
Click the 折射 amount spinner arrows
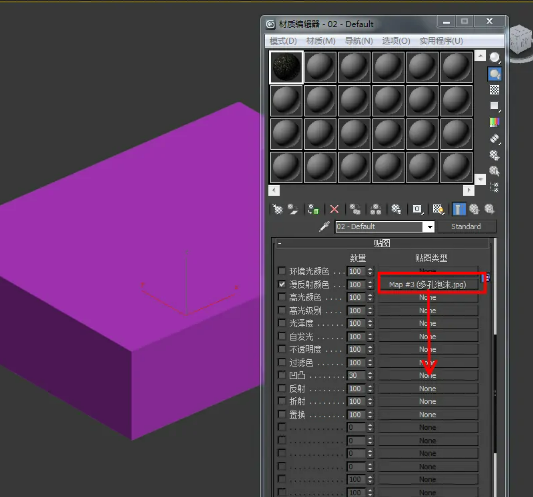370,401
